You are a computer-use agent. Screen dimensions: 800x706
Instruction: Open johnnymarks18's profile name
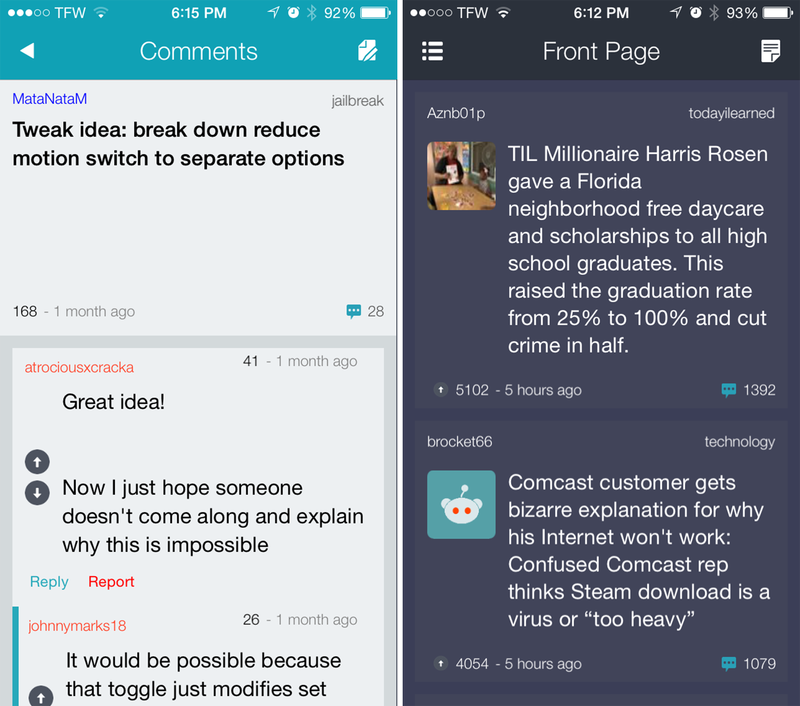tap(77, 626)
